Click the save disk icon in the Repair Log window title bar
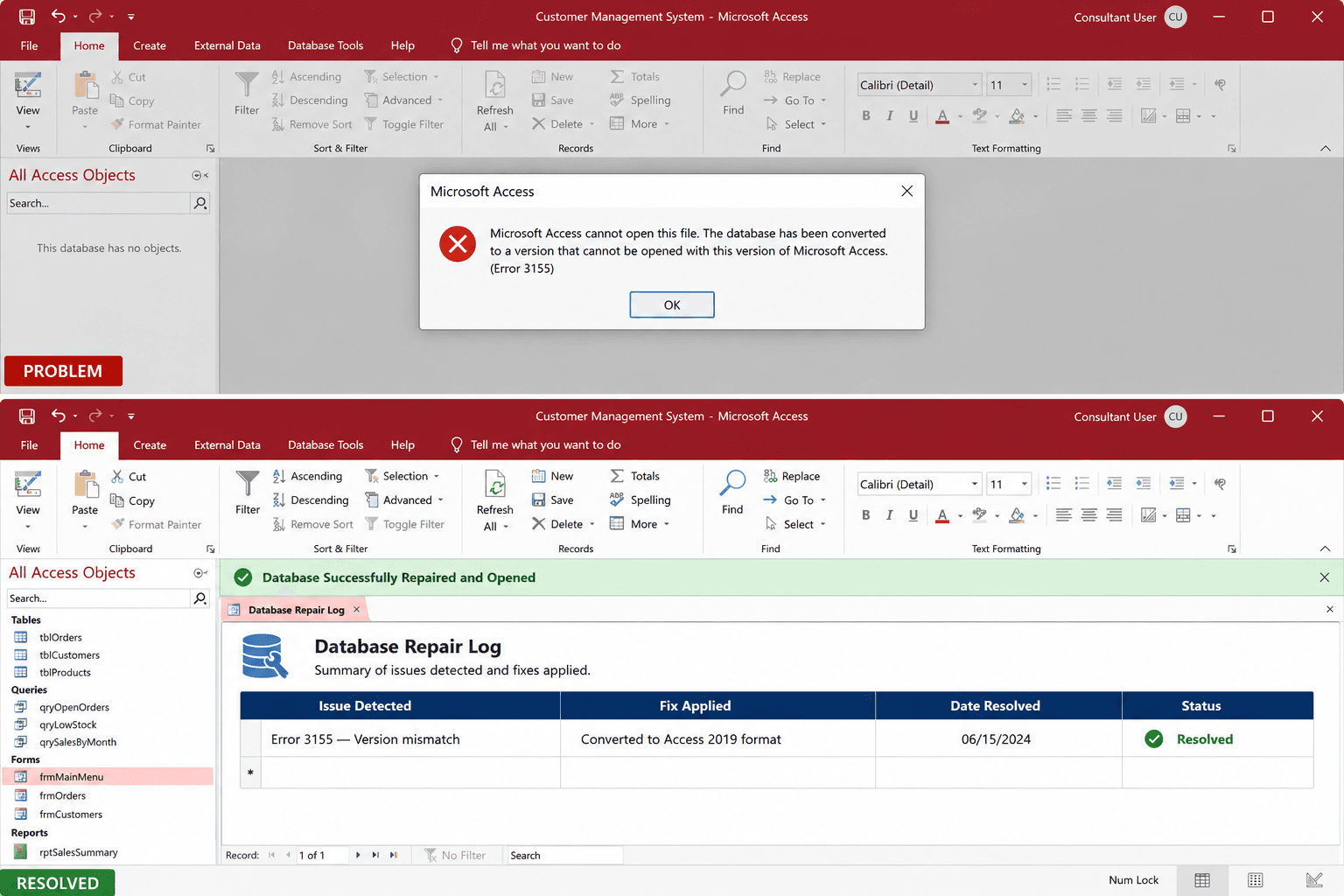The image size is (1344, 896). point(27,416)
